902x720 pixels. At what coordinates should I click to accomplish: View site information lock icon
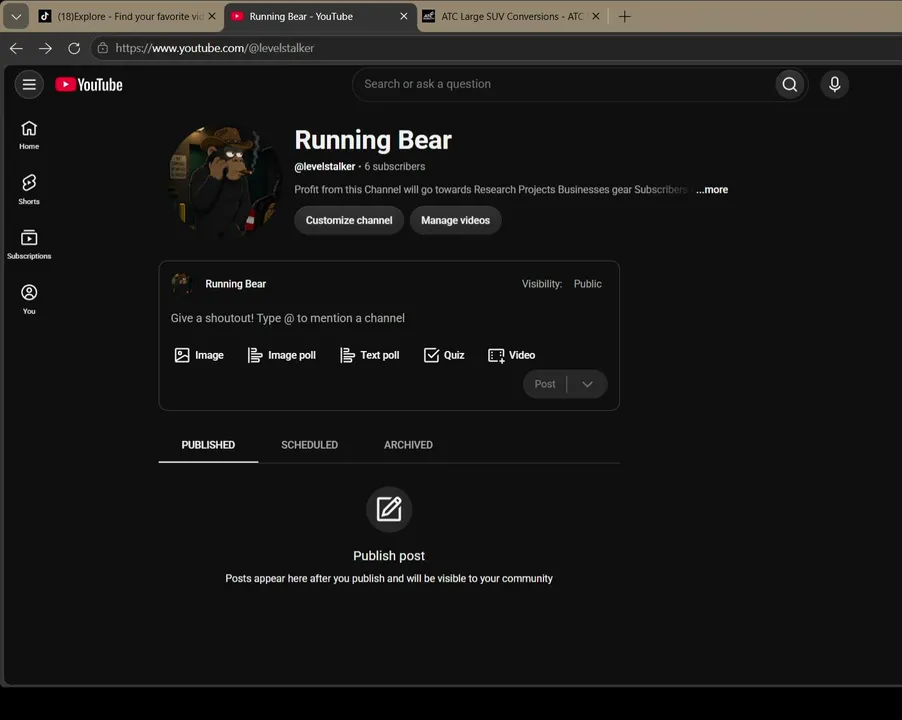click(x=102, y=48)
